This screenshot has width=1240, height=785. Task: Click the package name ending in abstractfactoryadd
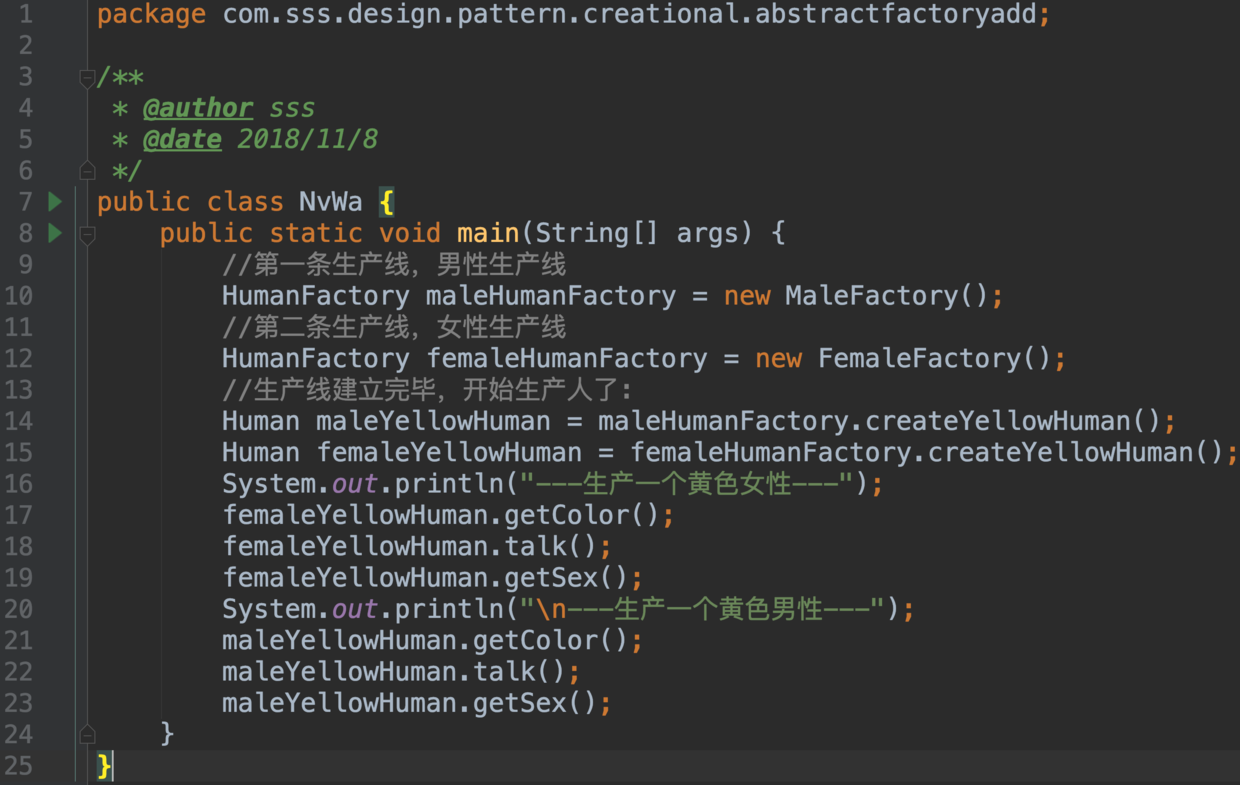(x=629, y=15)
